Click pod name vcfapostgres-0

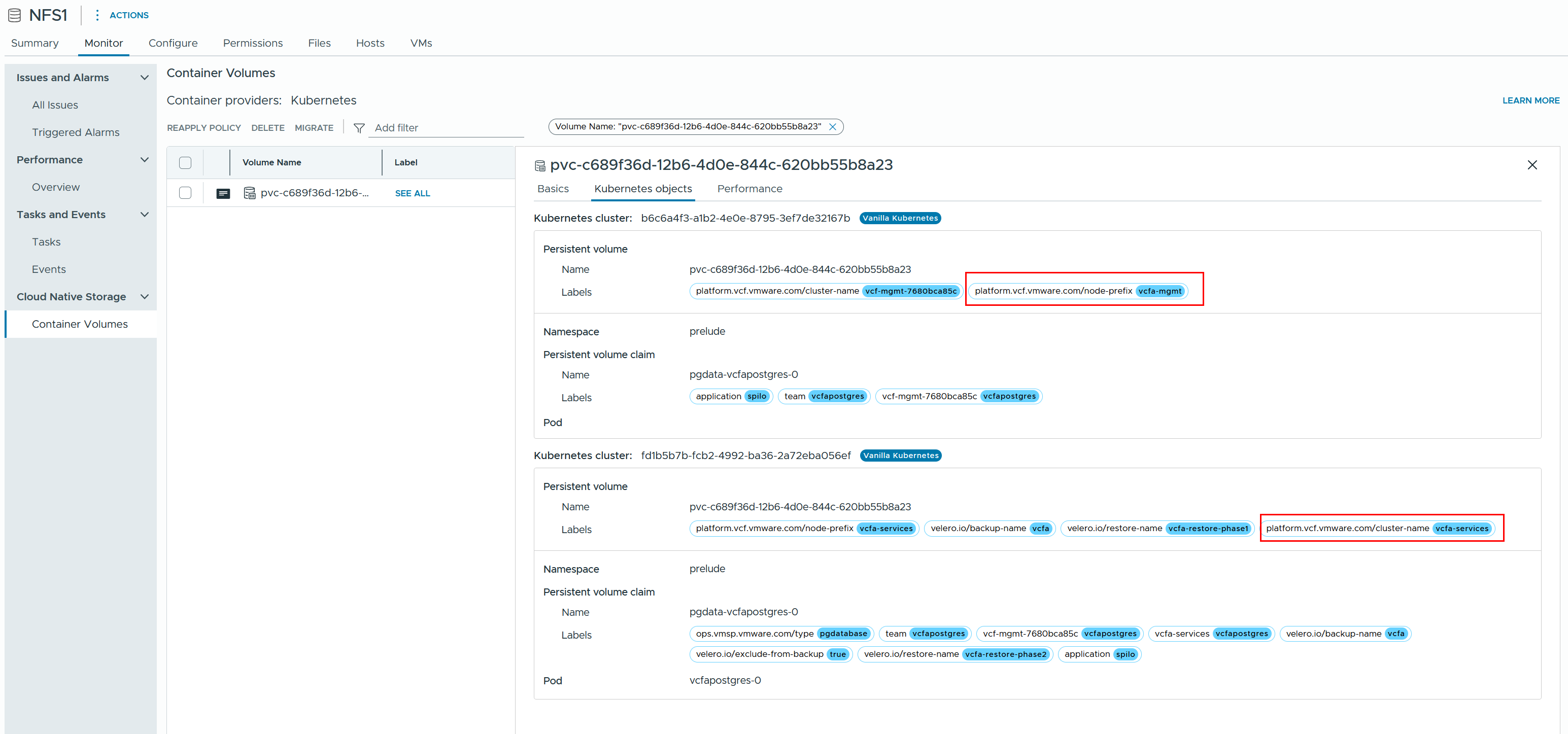coord(725,680)
